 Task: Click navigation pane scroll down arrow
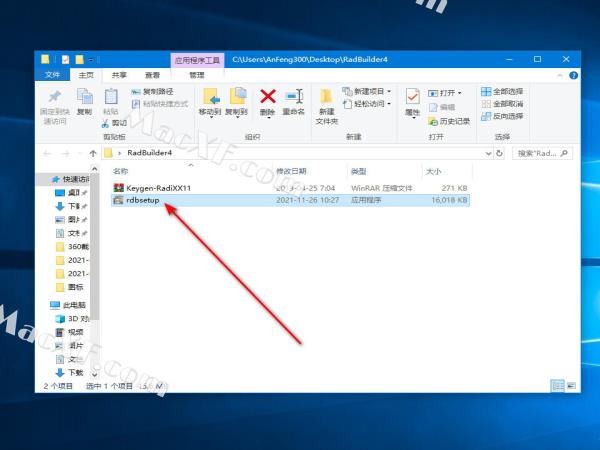tap(95, 375)
